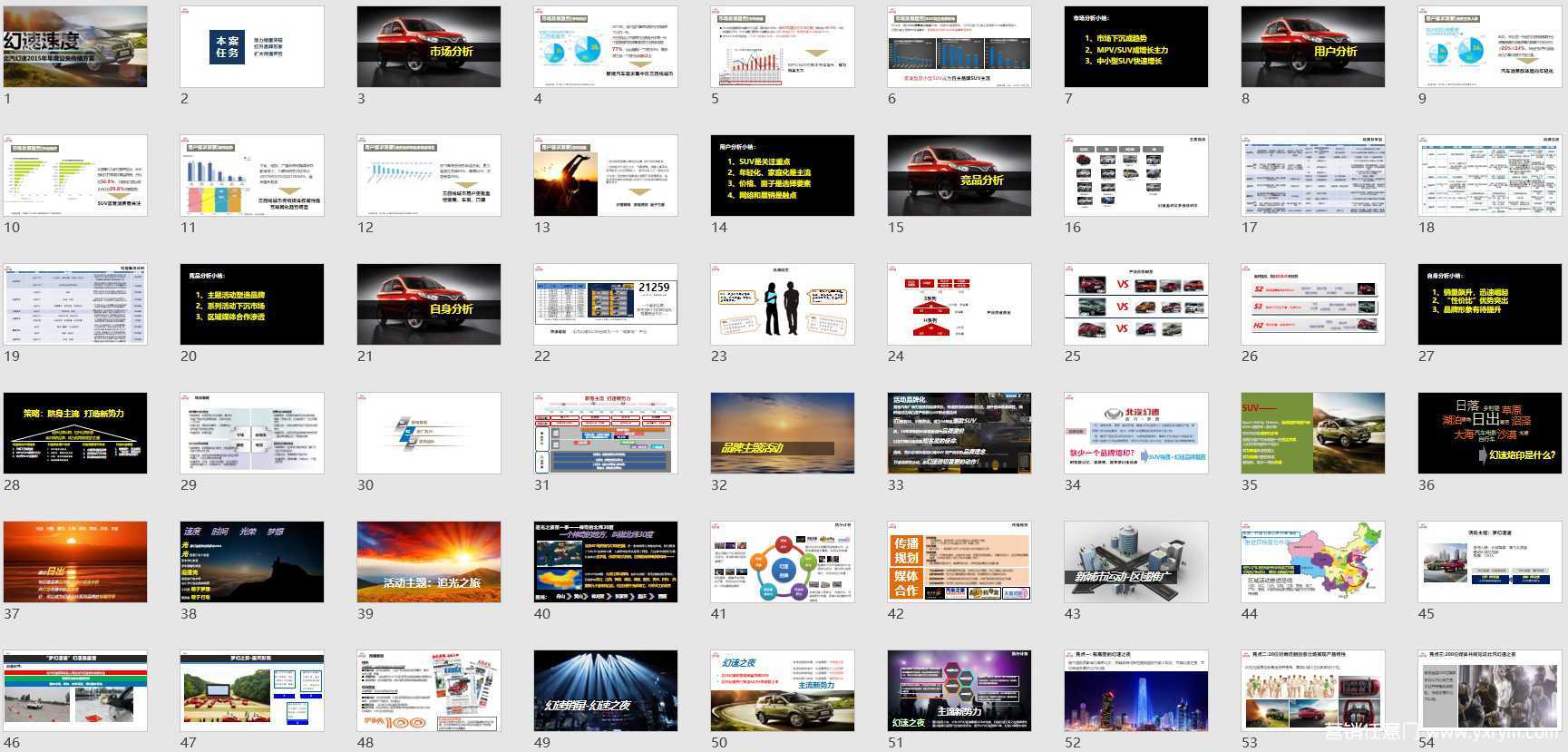
Task: Select slide 4 with blue pie chart
Action: coord(606,47)
